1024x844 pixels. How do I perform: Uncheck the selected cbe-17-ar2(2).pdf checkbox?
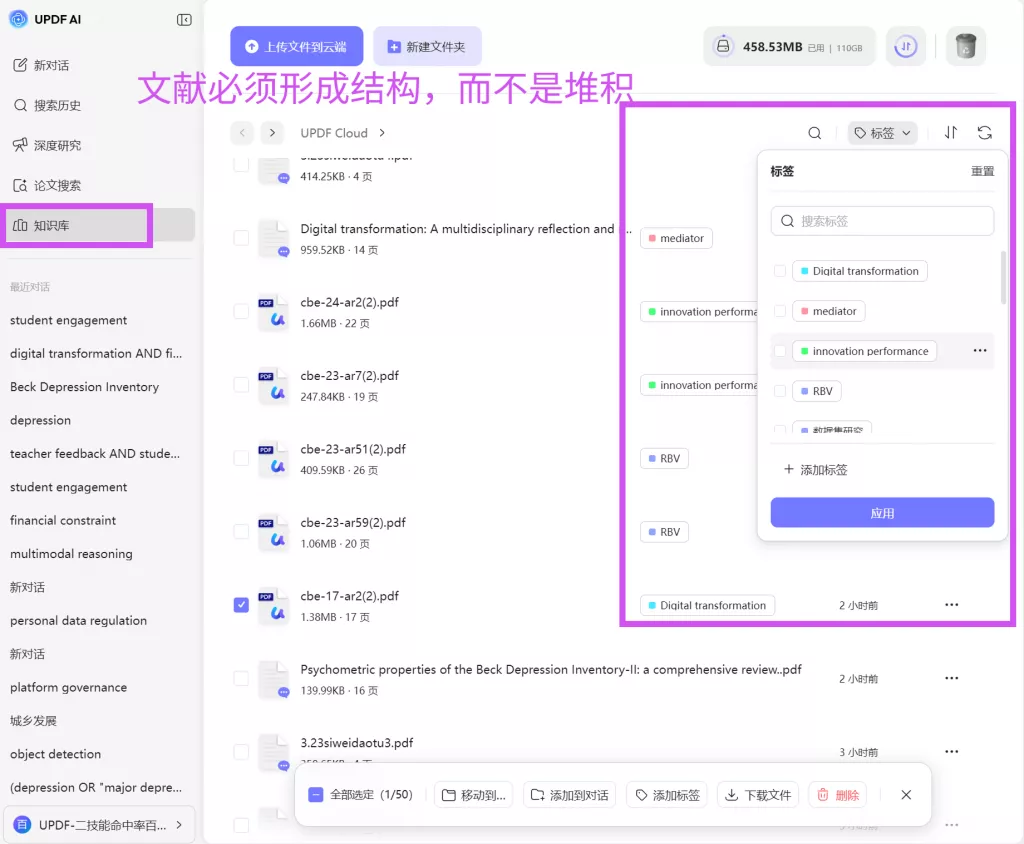tap(240, 604)
